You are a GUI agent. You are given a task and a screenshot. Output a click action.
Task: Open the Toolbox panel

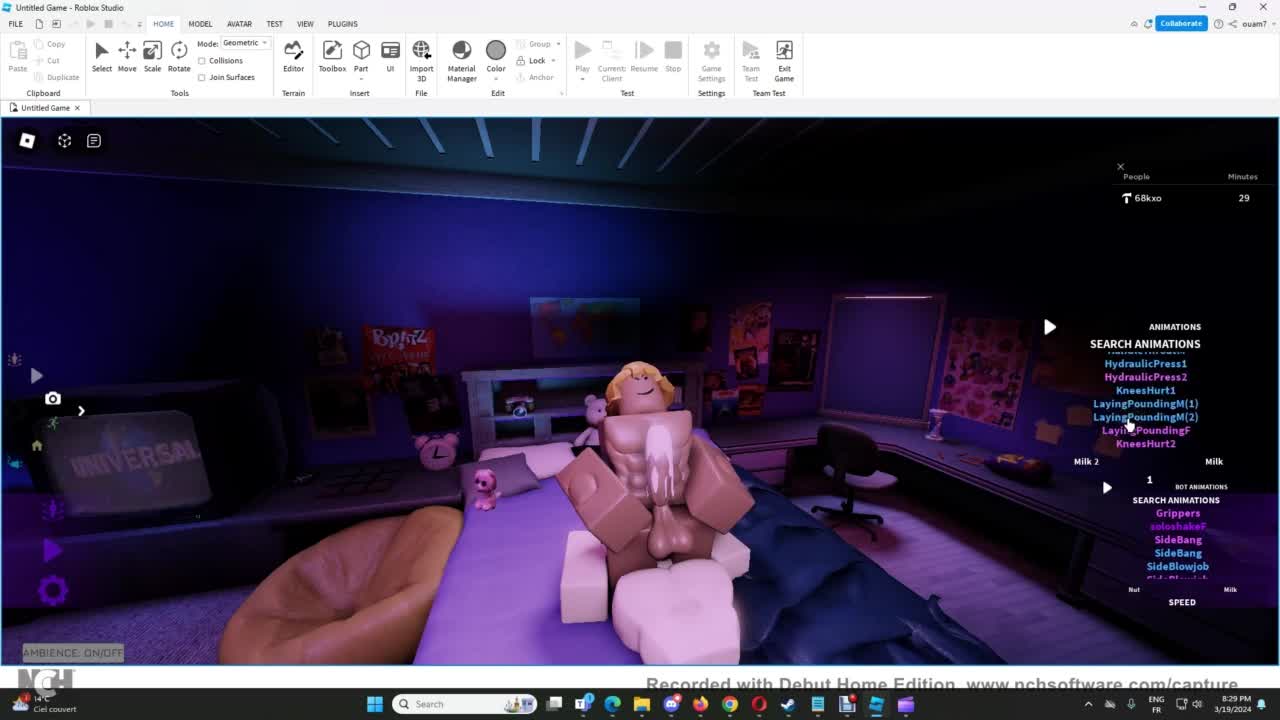(332, 56)
